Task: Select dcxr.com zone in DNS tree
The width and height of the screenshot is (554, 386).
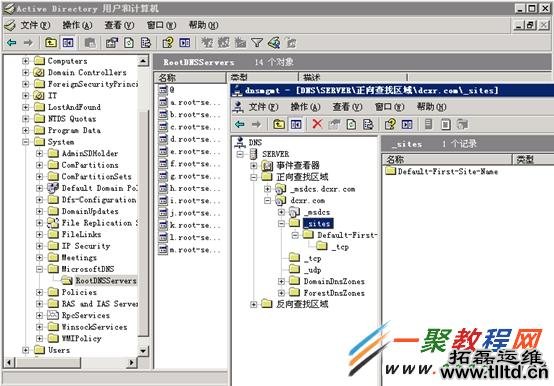Action: [x=307, y=201]
